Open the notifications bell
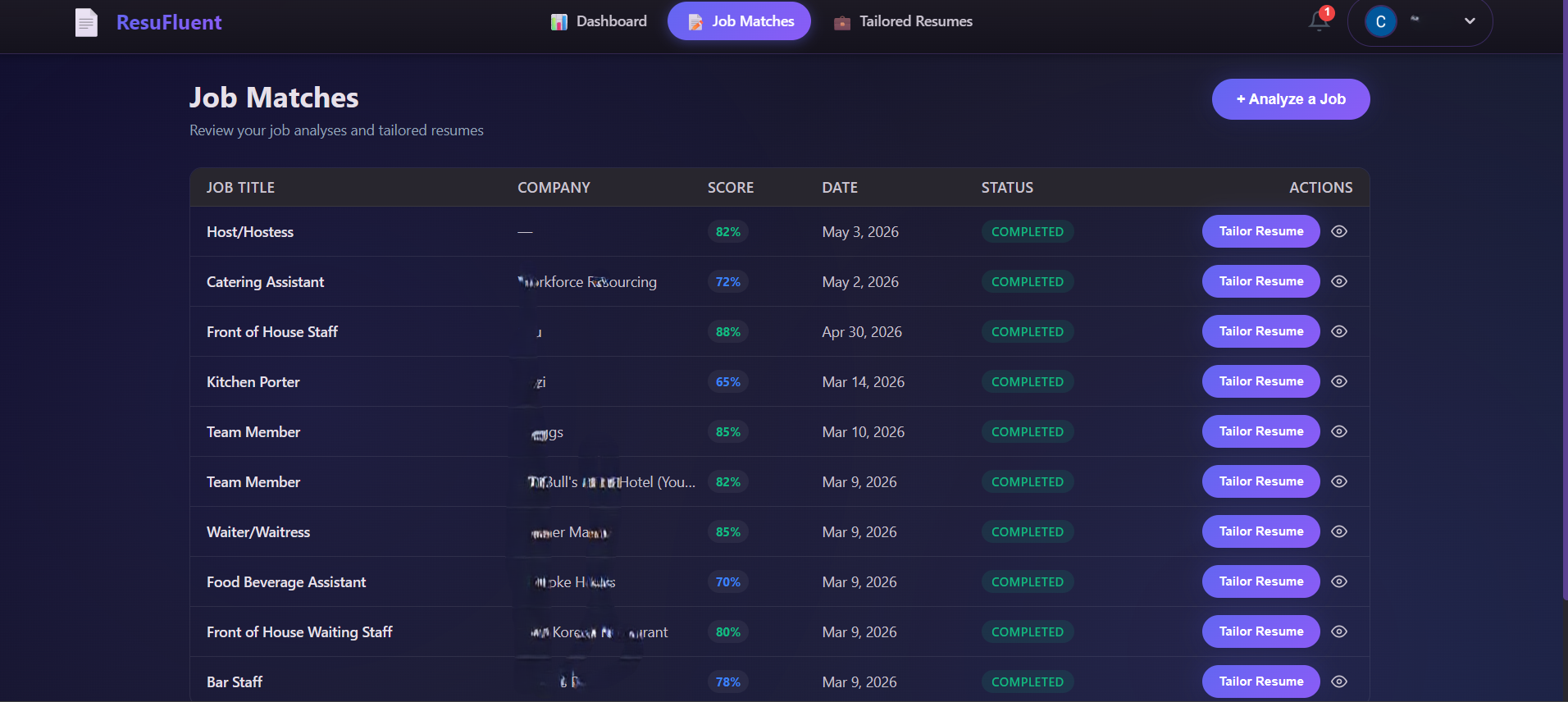 (x=1319, y=21)
